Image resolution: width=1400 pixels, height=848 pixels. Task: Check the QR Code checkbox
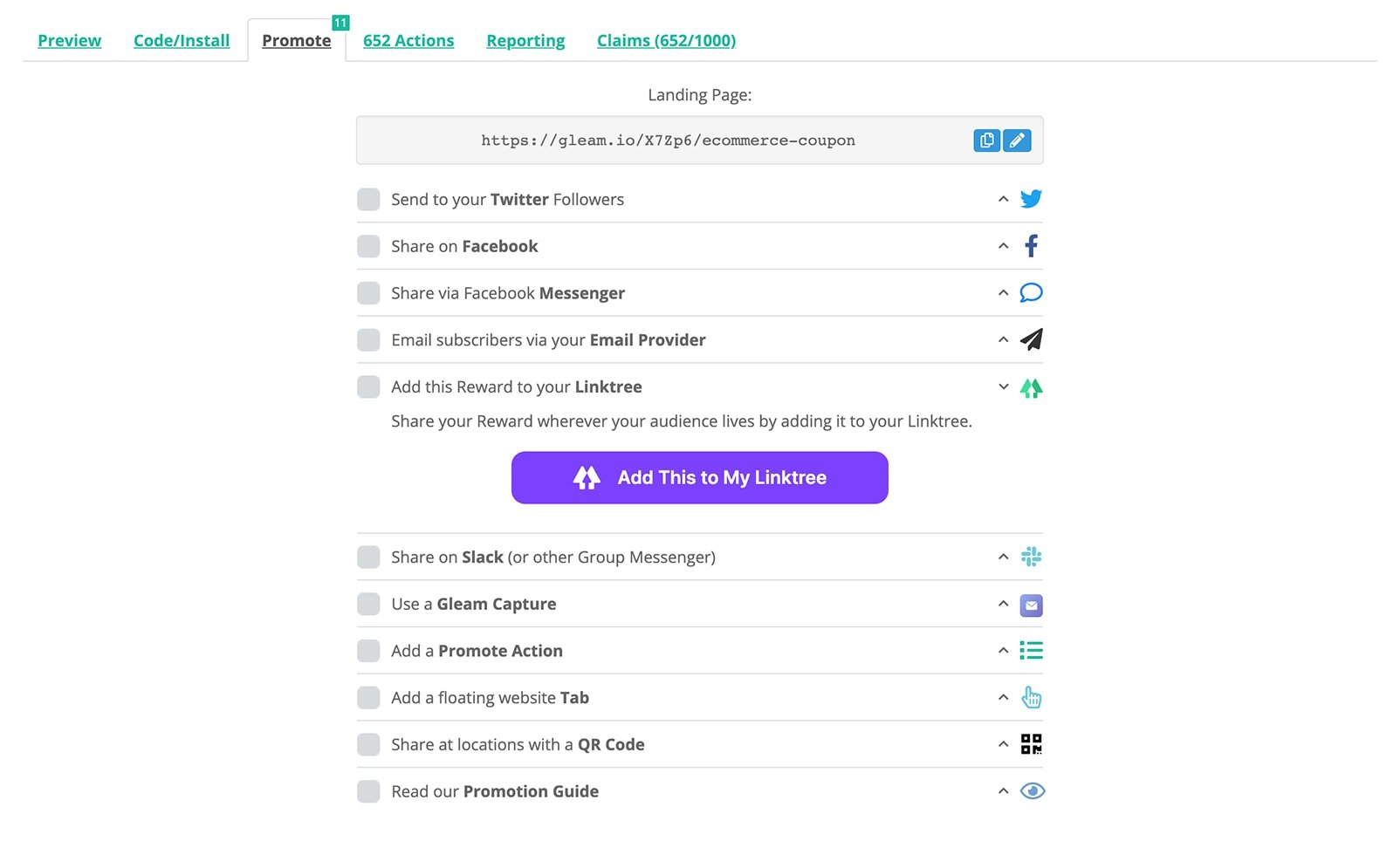[x=368, y=744]
